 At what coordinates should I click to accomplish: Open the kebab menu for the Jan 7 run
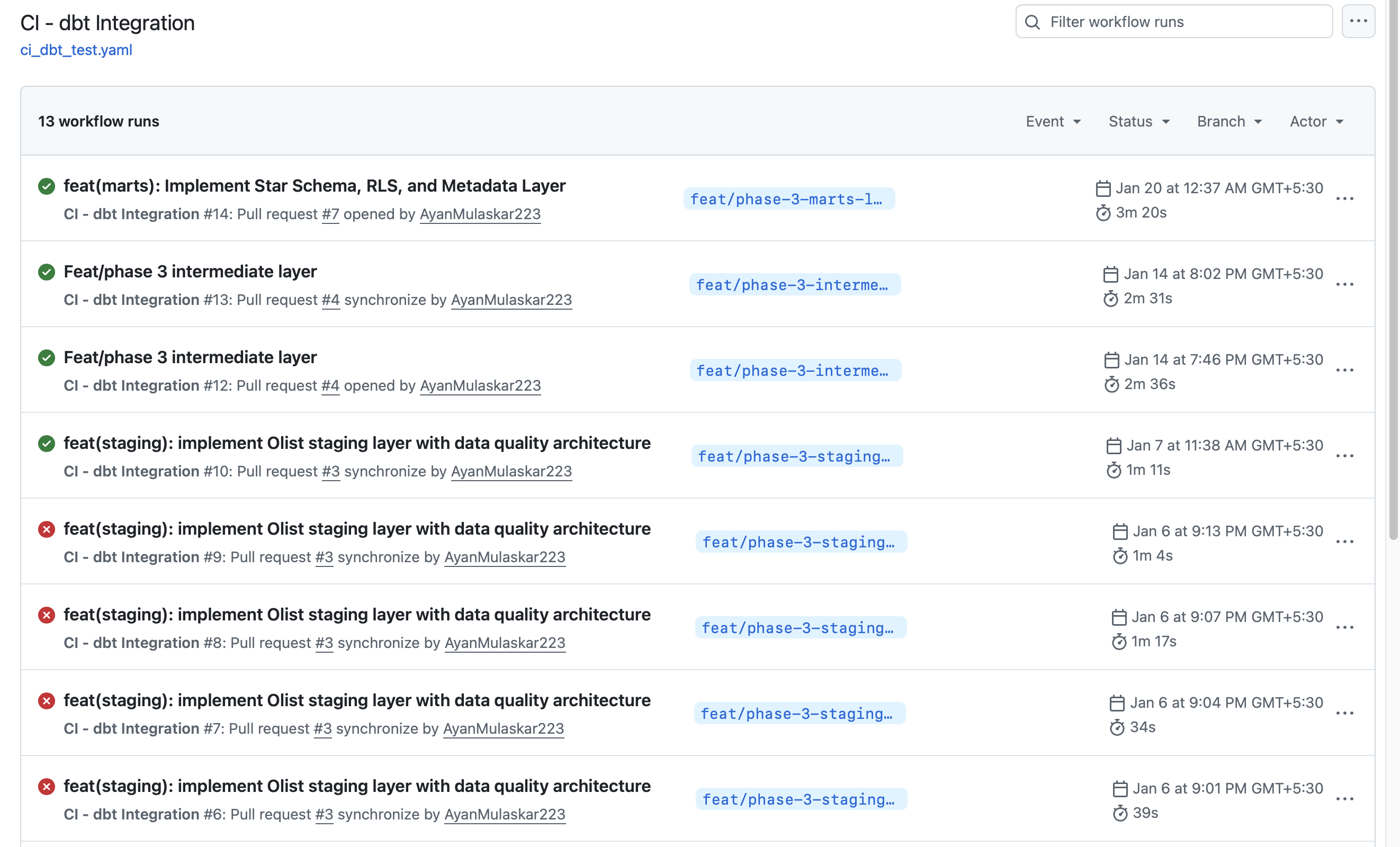click(1344, 456)
